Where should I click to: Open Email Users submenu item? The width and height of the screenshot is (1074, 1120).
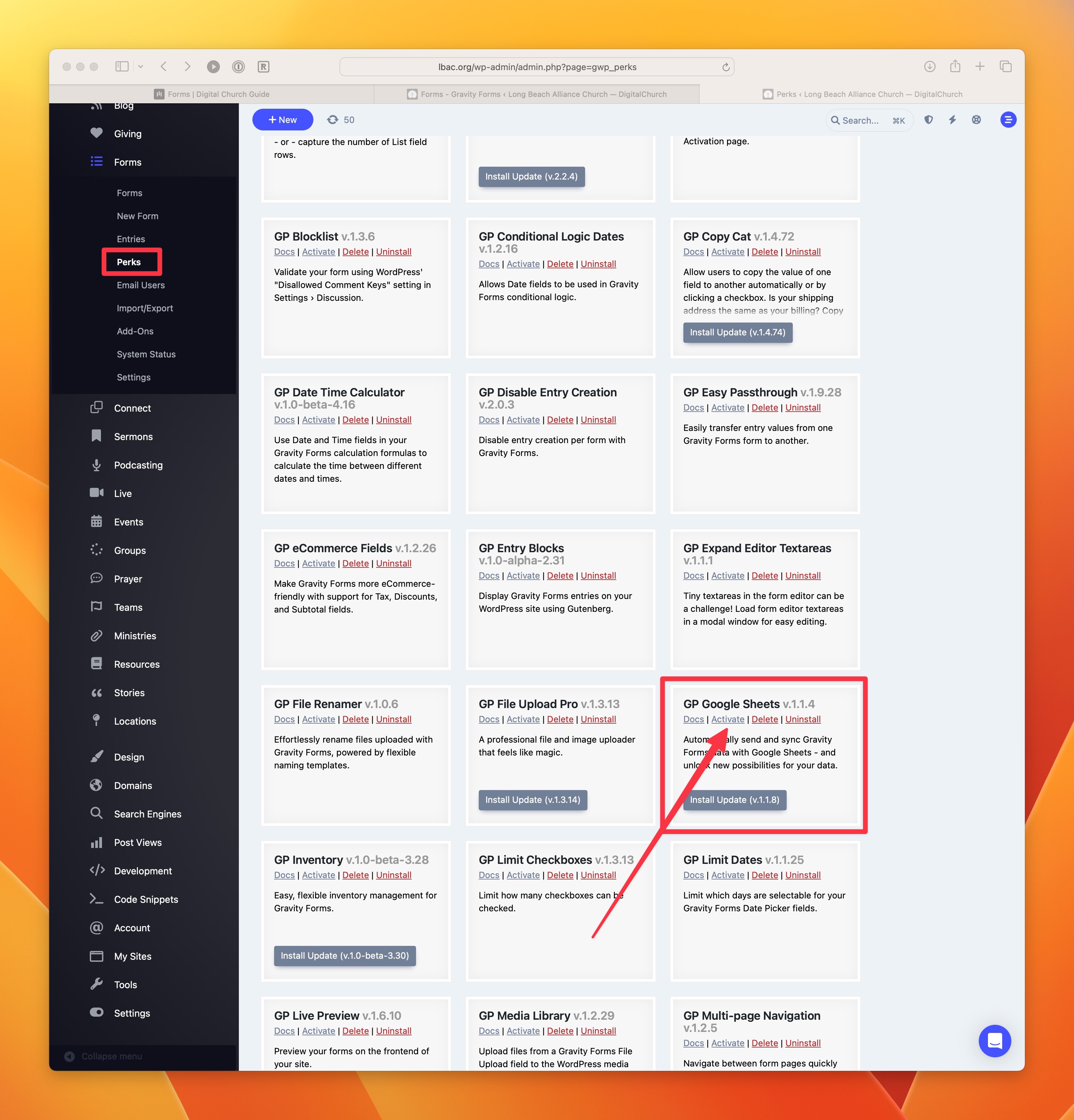(x=141, y=285)
